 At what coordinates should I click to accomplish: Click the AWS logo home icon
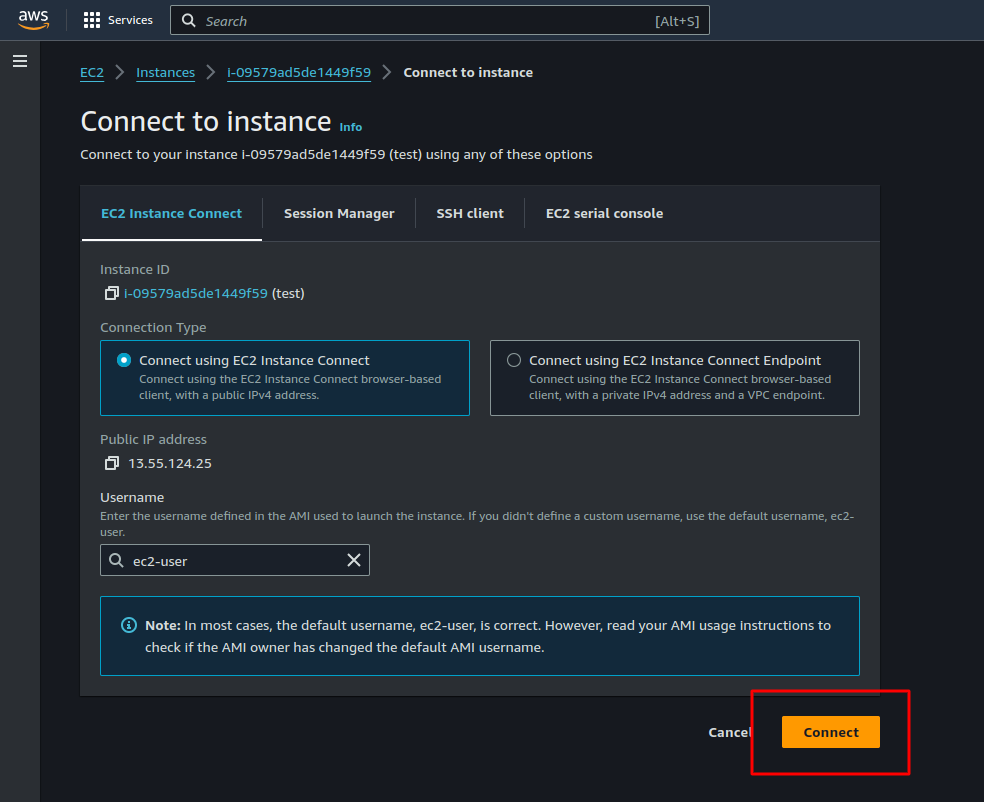tap(33, 20)
